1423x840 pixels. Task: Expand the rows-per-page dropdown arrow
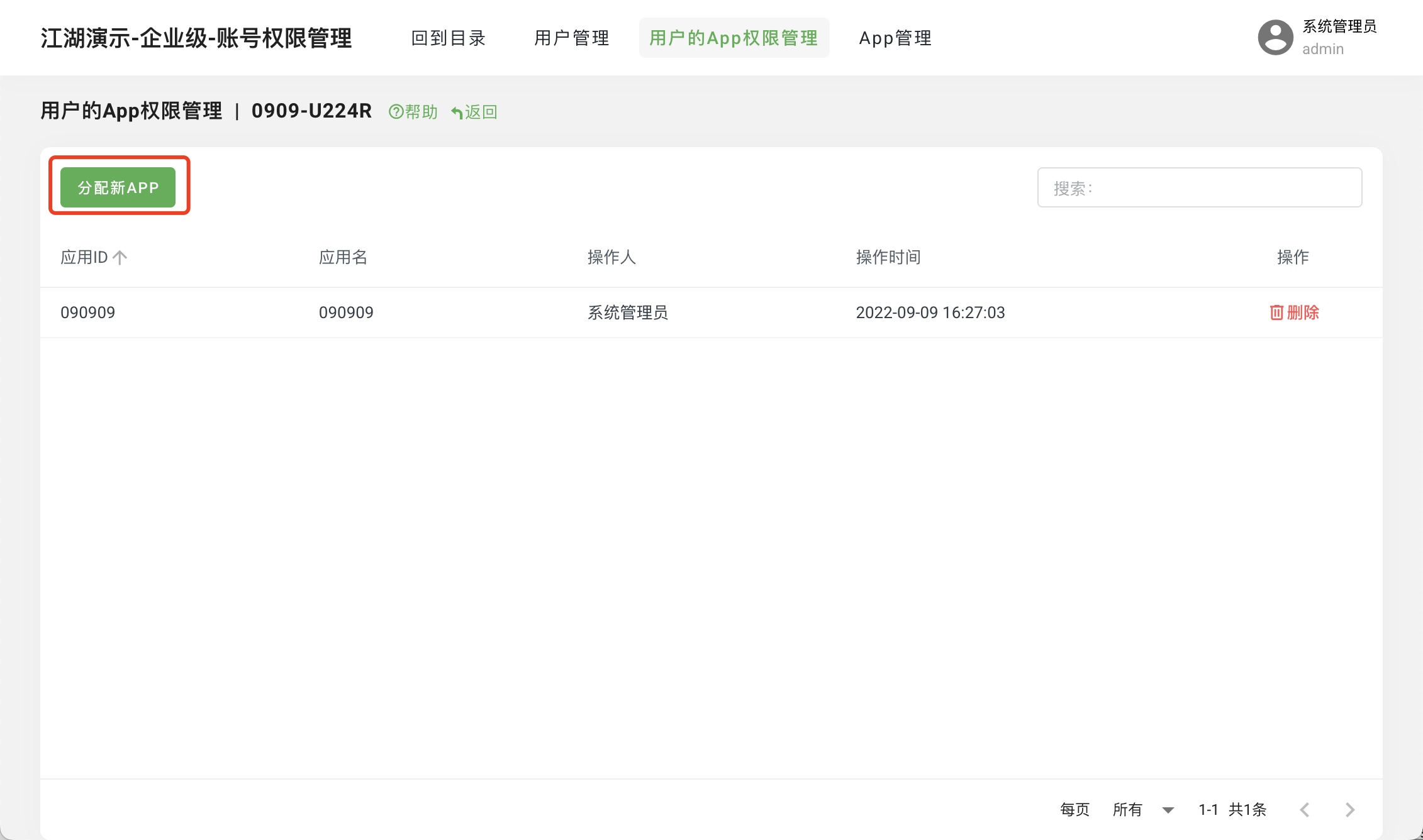(x=1168, y=810)
